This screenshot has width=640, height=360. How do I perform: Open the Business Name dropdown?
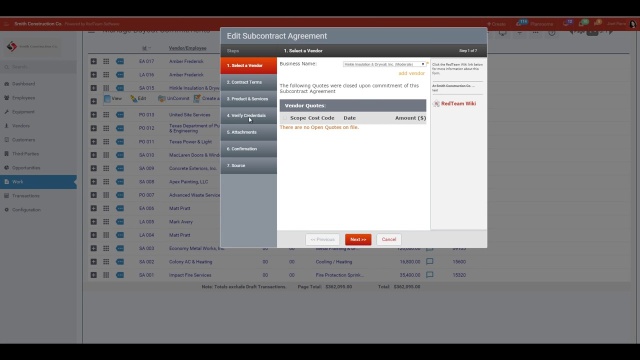point(384,64)
